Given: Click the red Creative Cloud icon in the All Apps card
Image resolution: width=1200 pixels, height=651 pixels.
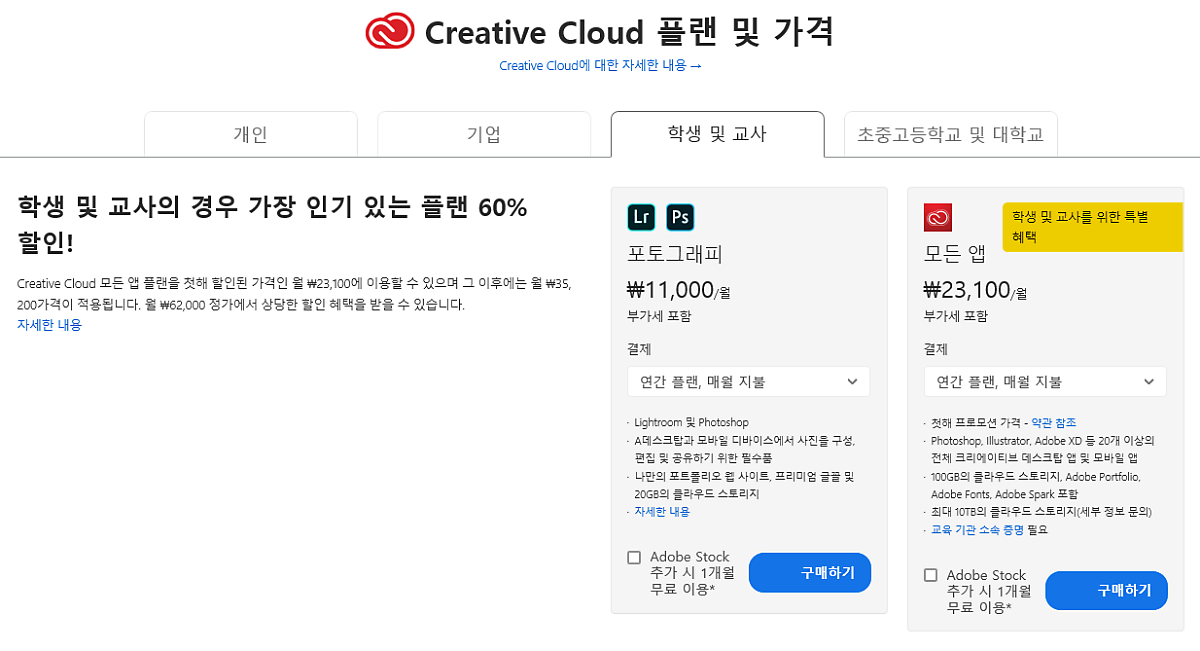Looking at the screenshot, I should point(938,217).
